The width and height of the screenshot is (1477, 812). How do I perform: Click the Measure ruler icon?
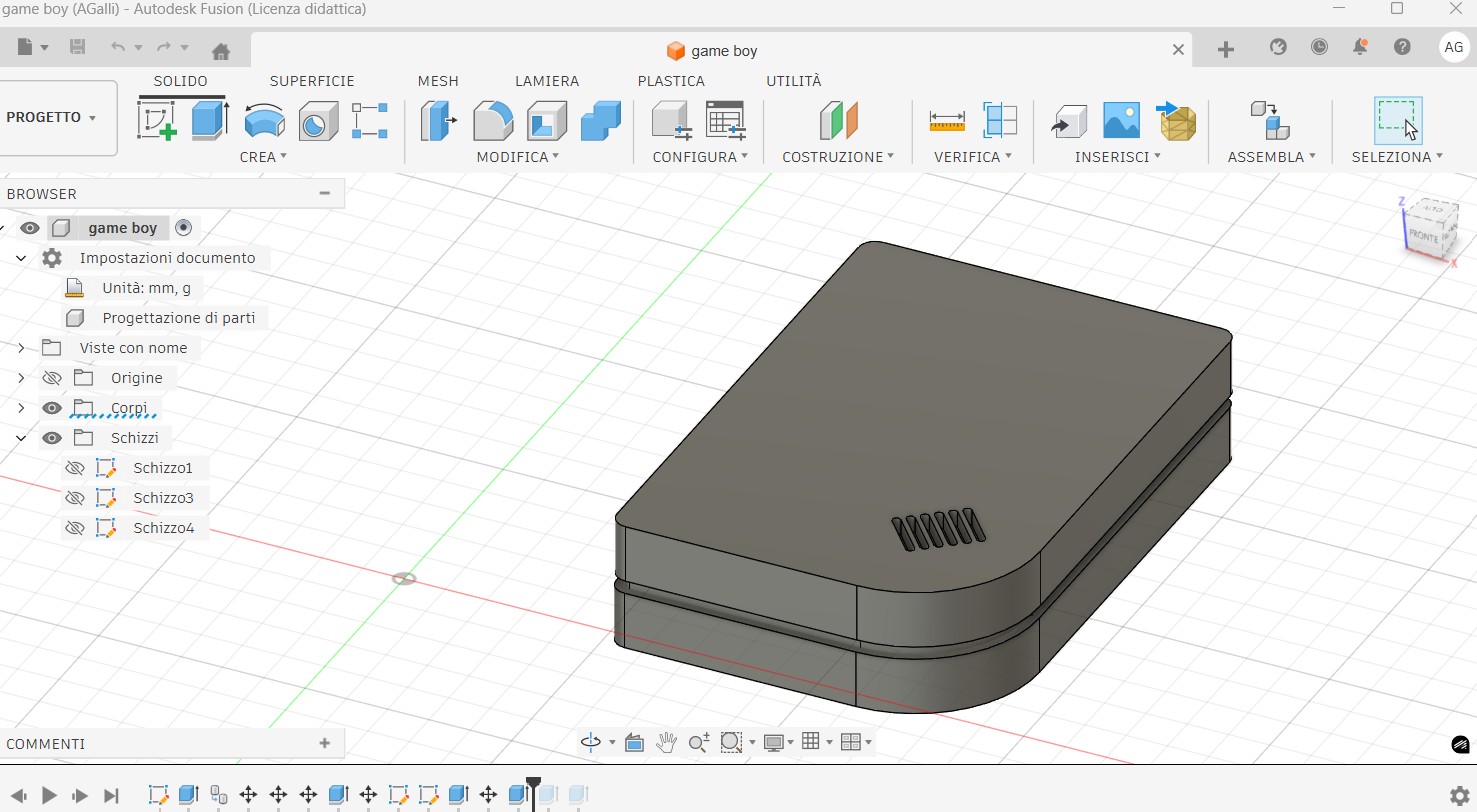[946, 121]
